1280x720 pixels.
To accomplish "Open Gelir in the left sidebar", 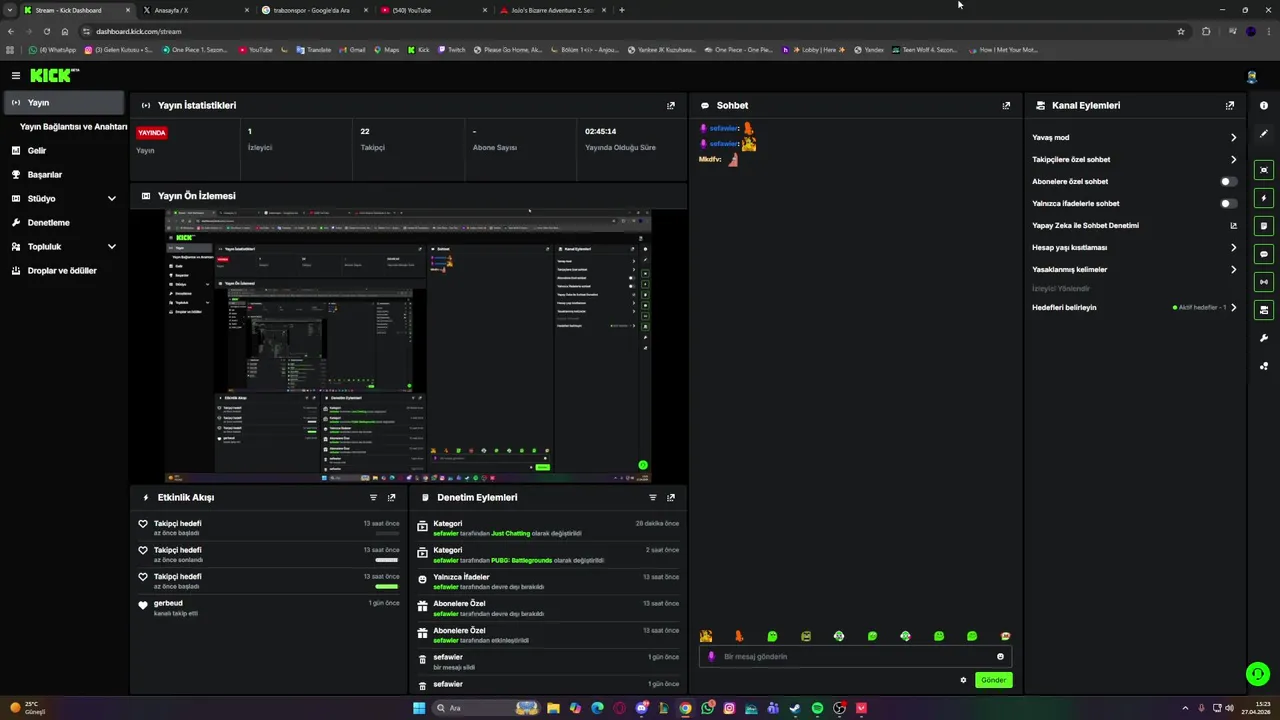I will [64, 151].
